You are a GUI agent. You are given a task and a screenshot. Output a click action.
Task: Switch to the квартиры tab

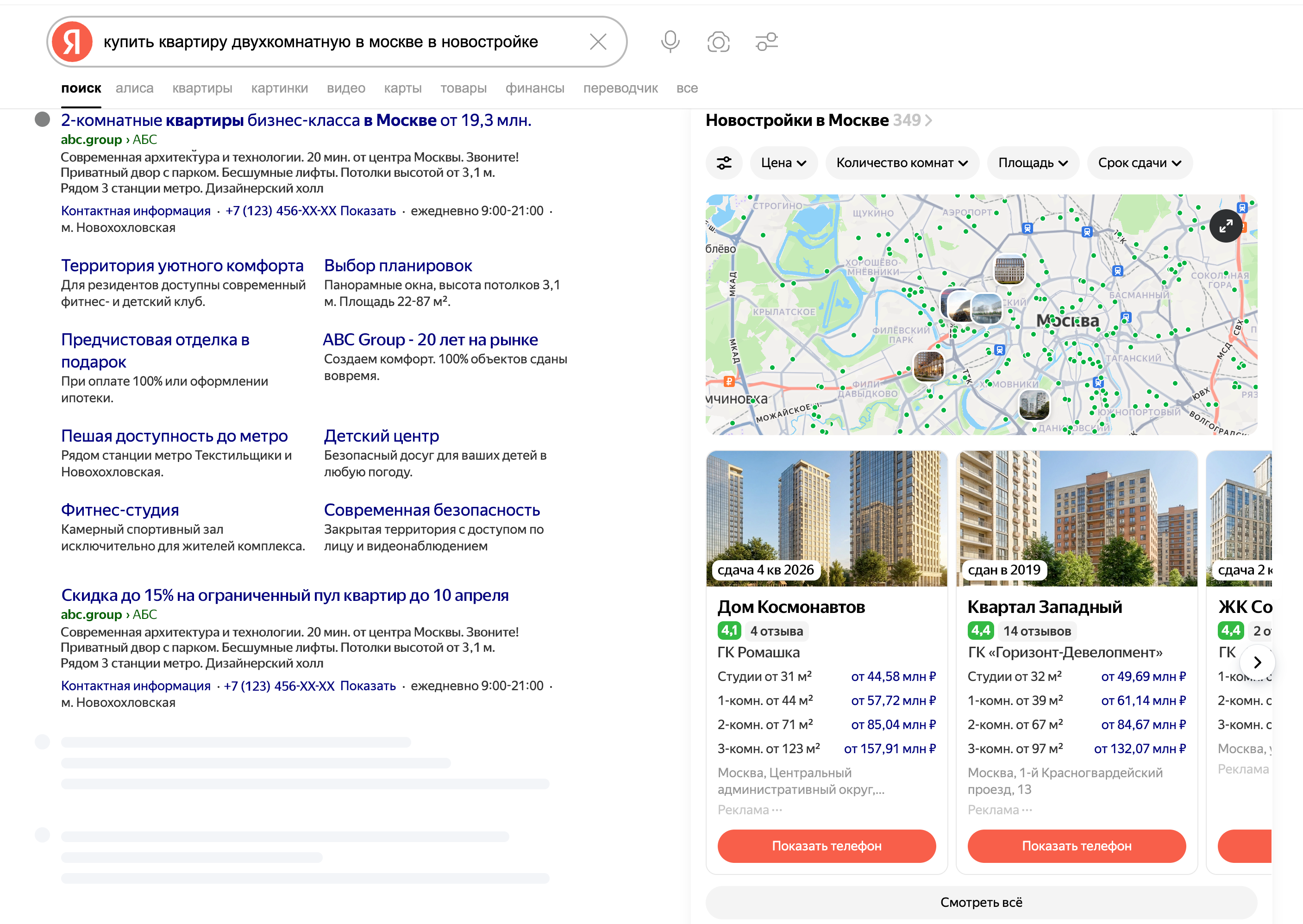coord(202,88)
